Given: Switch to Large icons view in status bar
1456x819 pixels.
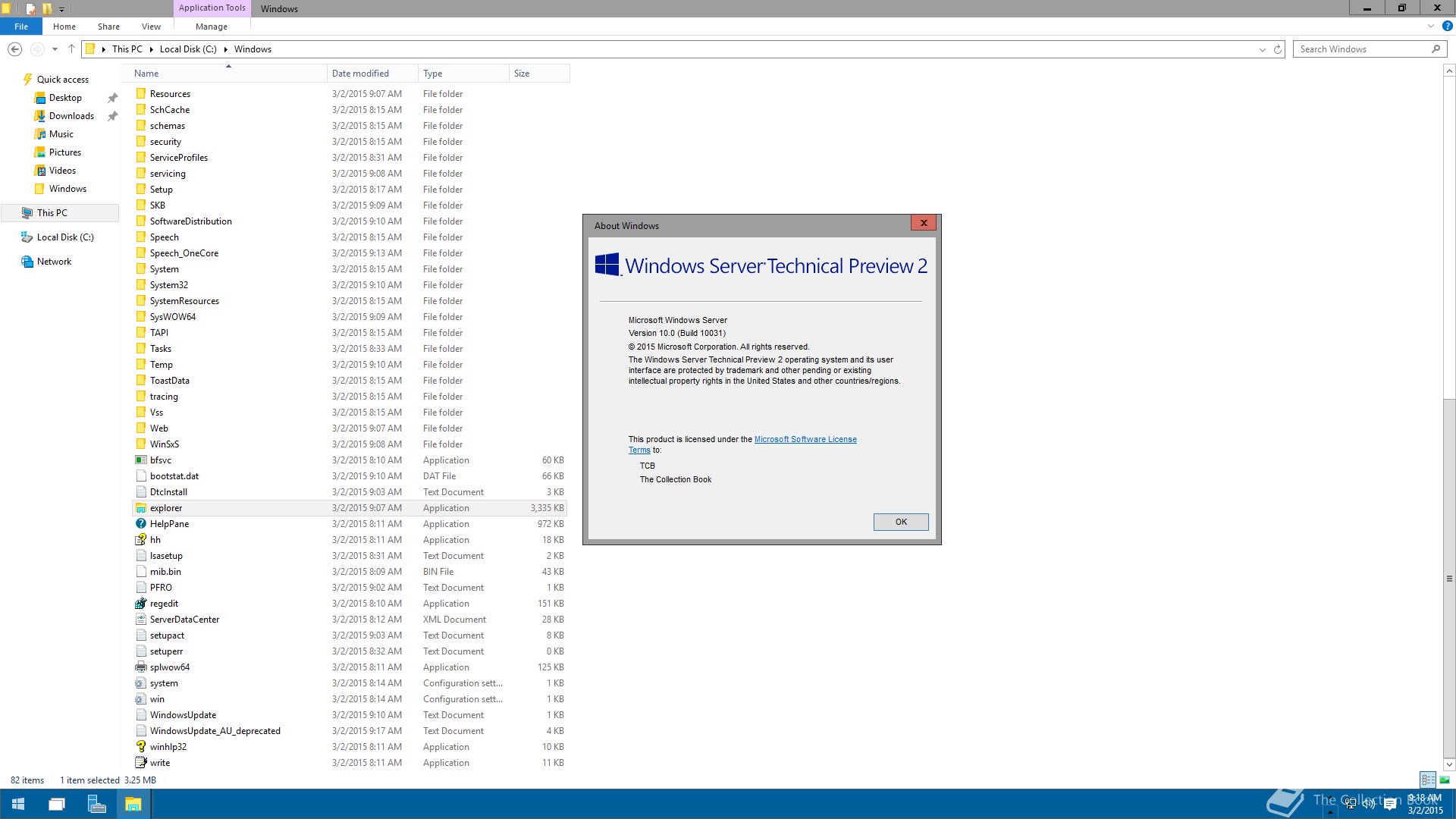Looking at the screenshot, I should (1445, 780).
